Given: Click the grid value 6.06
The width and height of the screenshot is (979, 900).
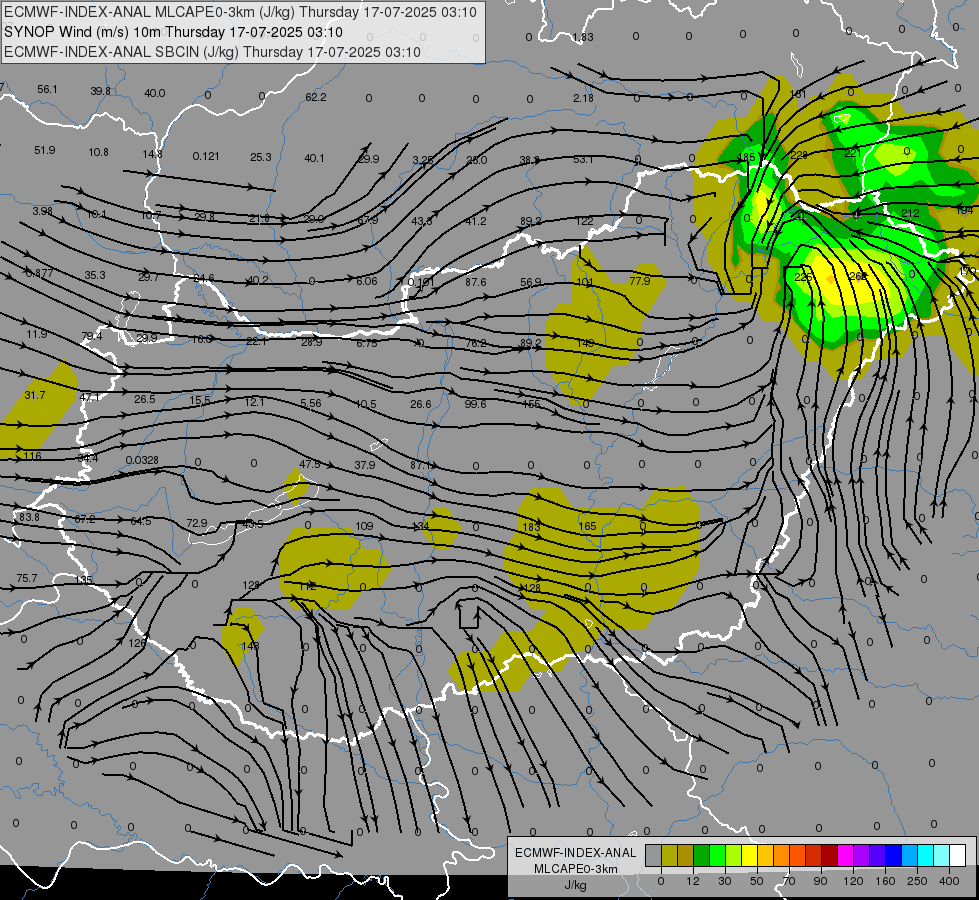Looking at the screenshot, I should pyautogui.click(x=367, y=281).
